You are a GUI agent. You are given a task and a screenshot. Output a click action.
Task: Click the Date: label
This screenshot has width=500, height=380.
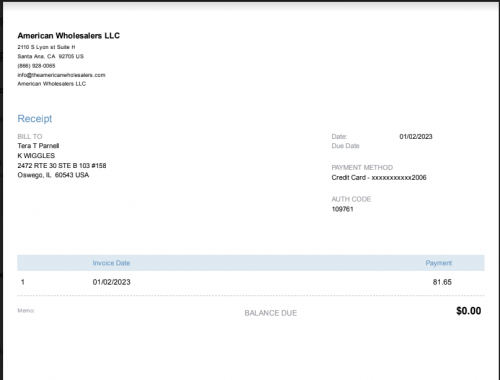339,136
